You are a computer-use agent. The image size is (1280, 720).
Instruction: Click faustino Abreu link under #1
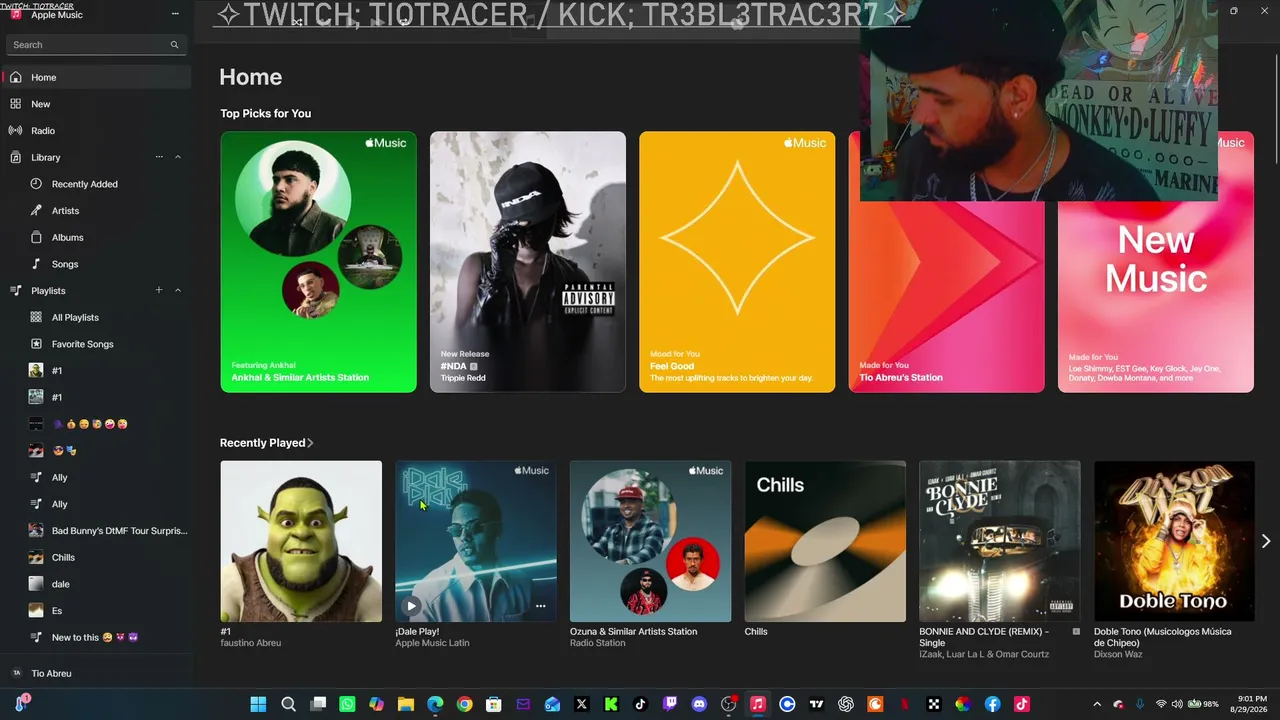click(251, 643)
